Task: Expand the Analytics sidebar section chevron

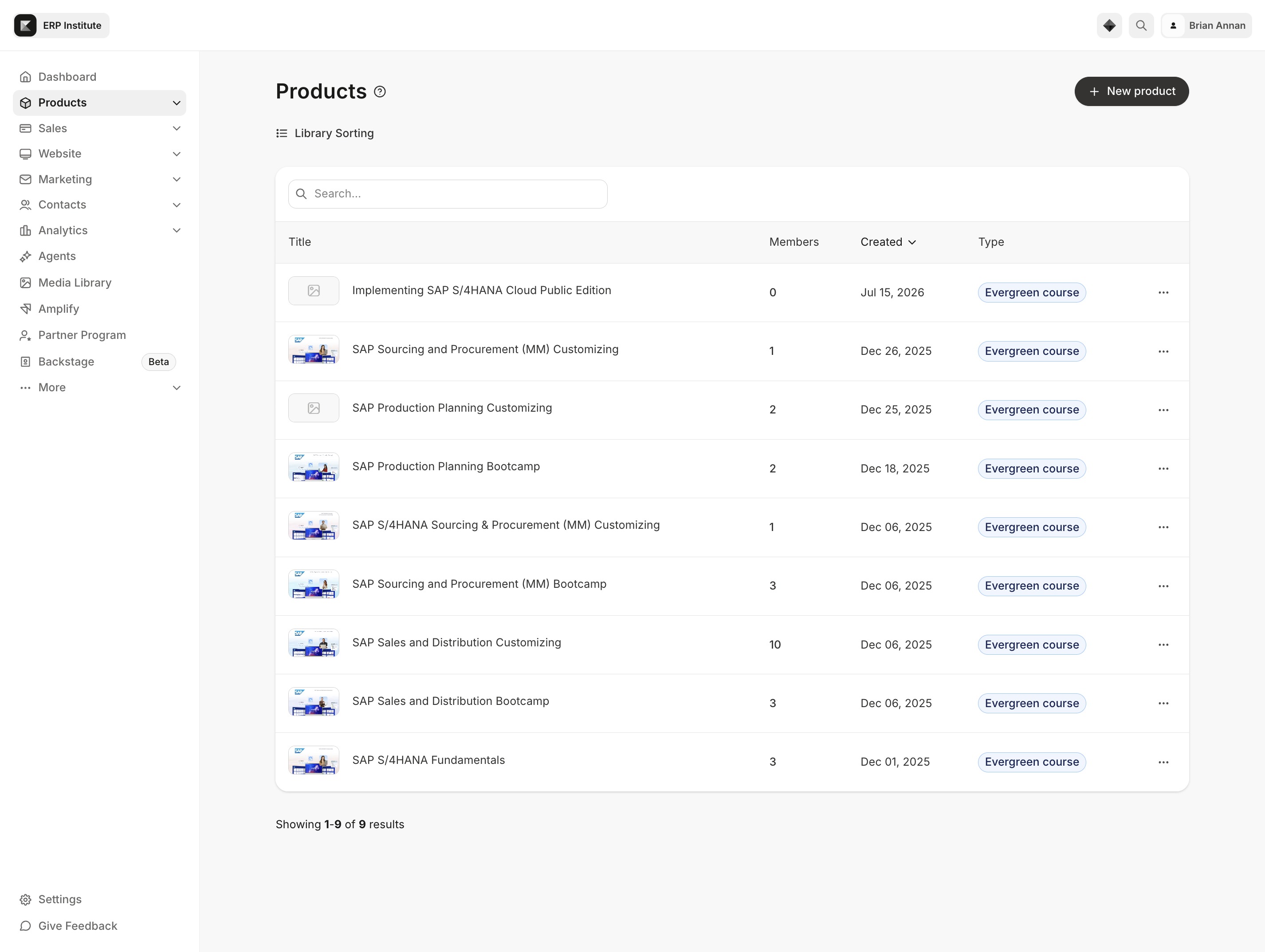Action: pyautogui.click(x=177, y=231)
